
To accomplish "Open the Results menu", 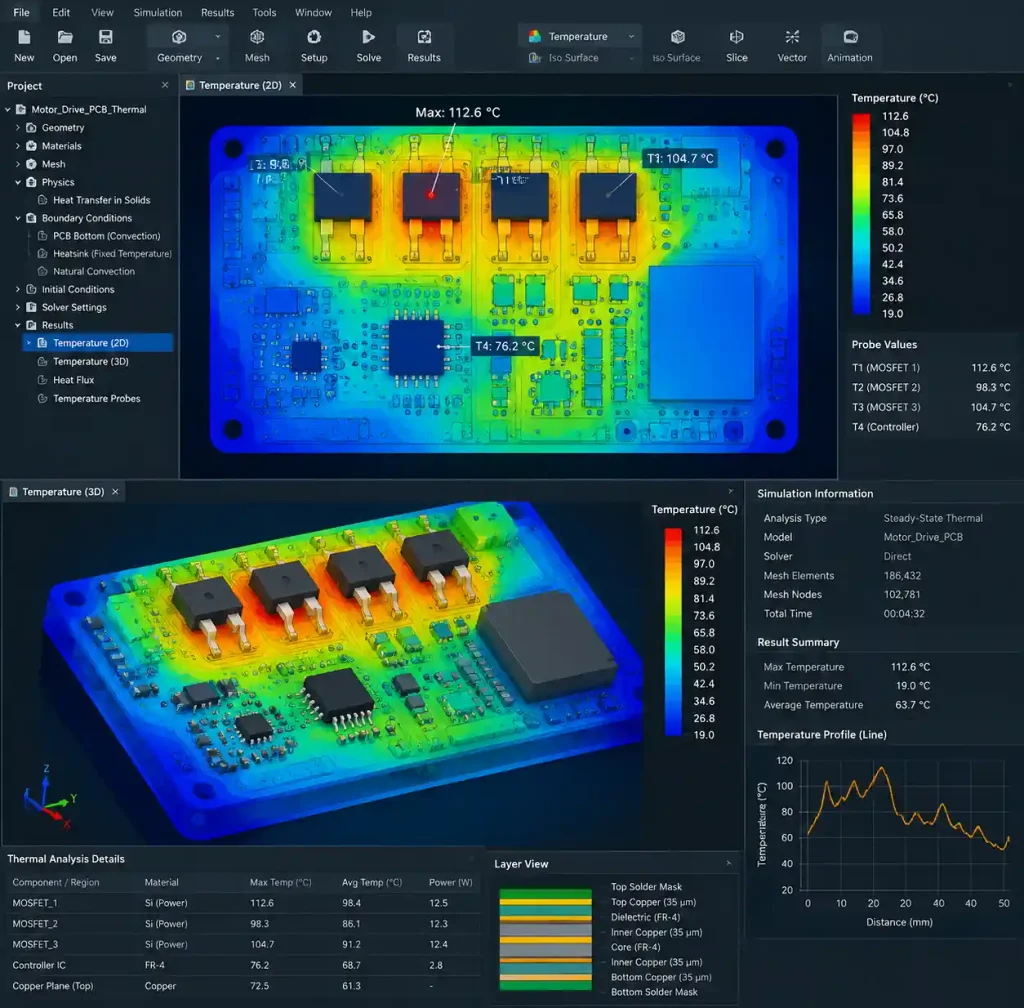I will click(x=217, y=12).
